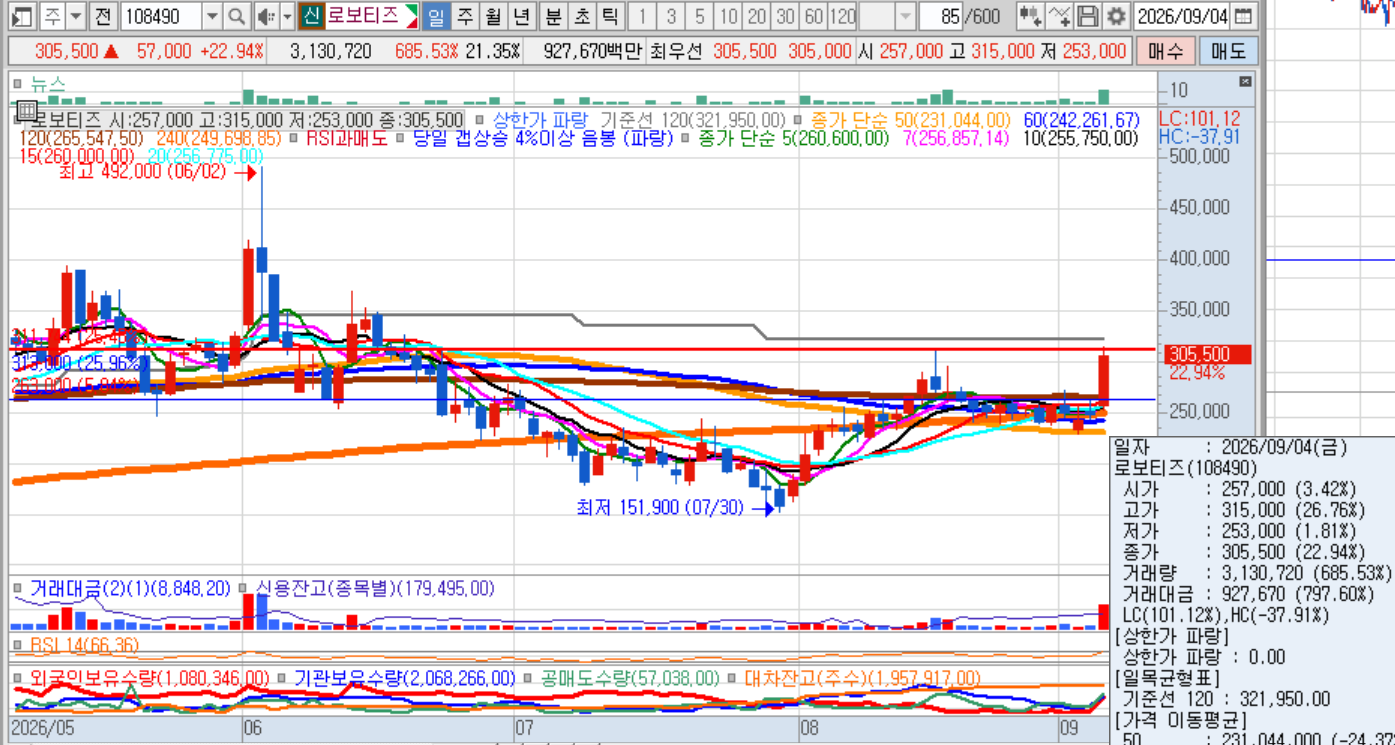The height and width of the screenshot is (745, 1395).
Task: Click the add candlestick chart icon
Action: click(x=1030, y=16)
